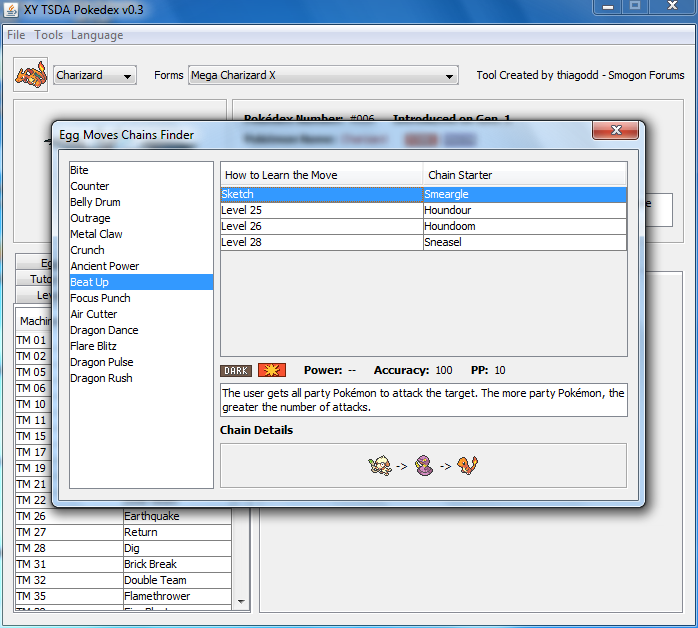Select Beat Up in the egg moves list
This screenshot has height=628, width=698.
click(141, 282)
